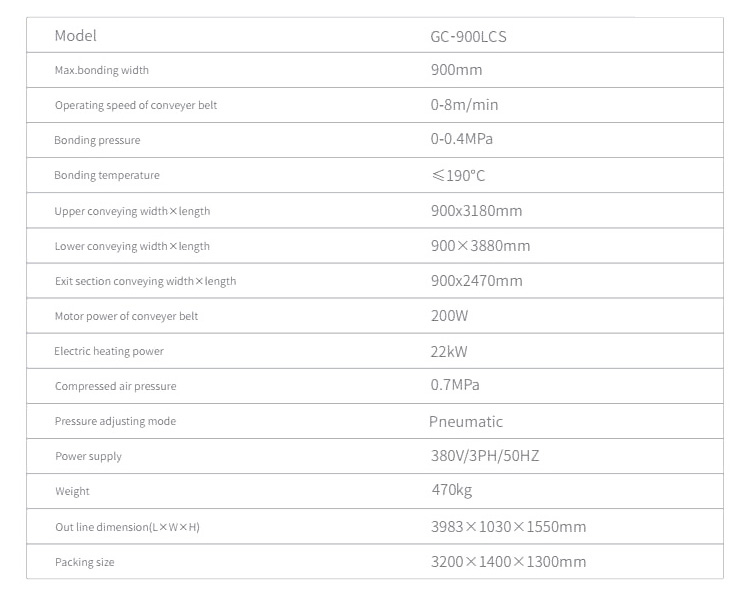This screenshot has width=750, height=601.
Task: Click the Exit section conveying label
Action: tap(145, 281)
